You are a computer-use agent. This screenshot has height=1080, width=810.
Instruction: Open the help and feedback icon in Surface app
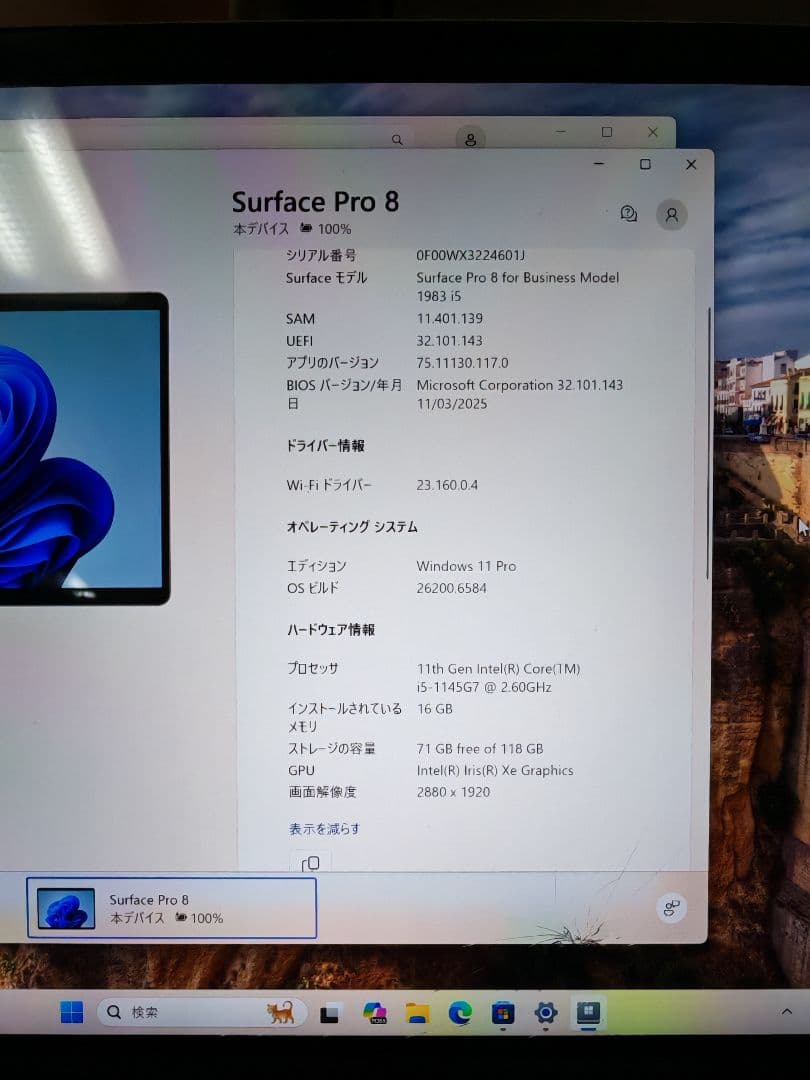[x=628, y=213]
